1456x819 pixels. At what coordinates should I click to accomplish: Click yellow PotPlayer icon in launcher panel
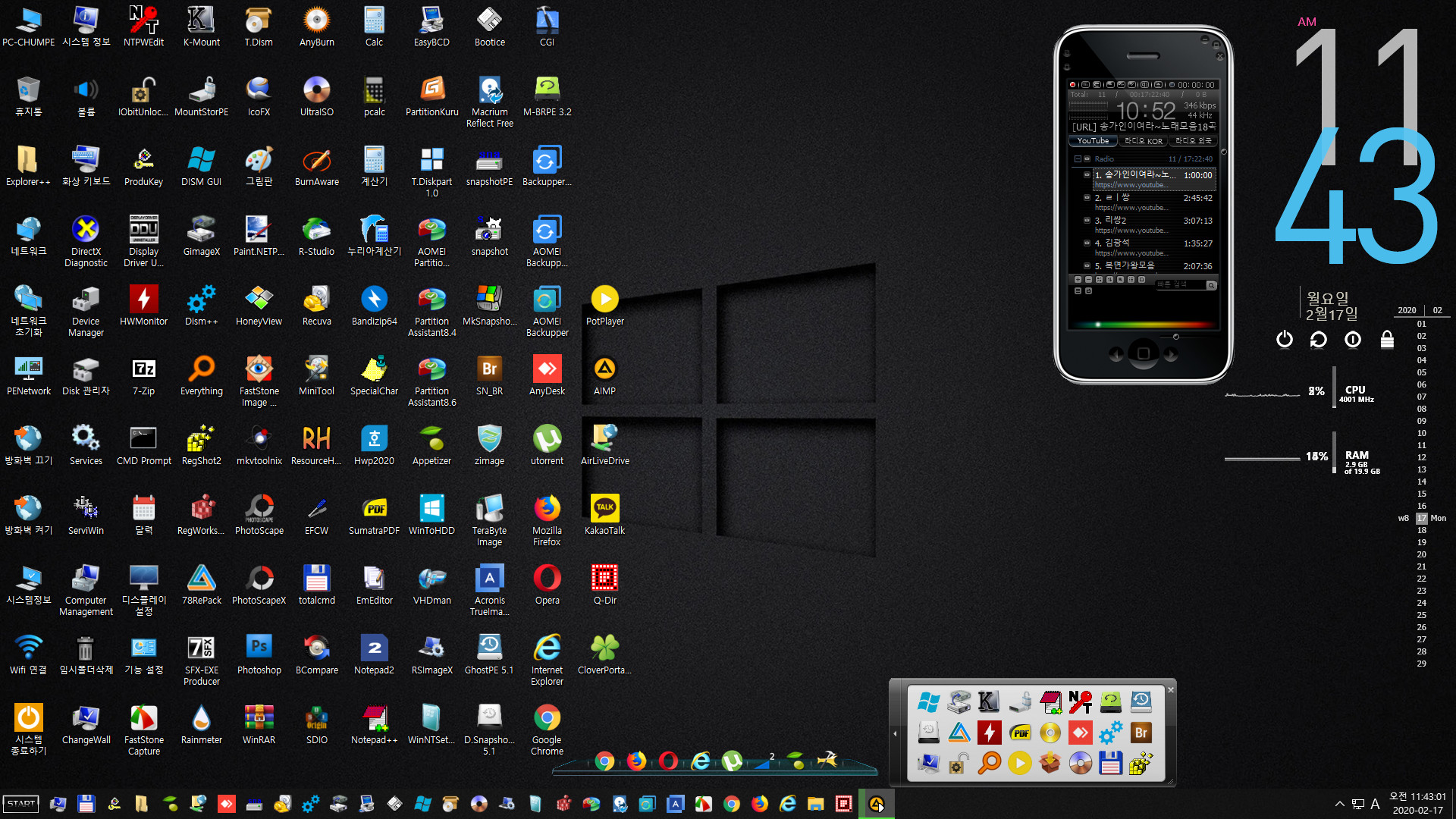1019,763
